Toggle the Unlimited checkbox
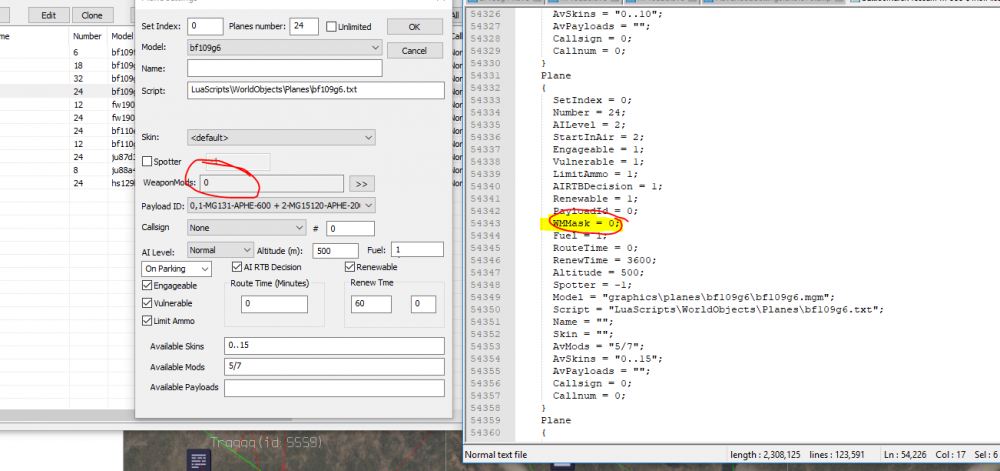The image size is (1000, 471). (331, 27)
